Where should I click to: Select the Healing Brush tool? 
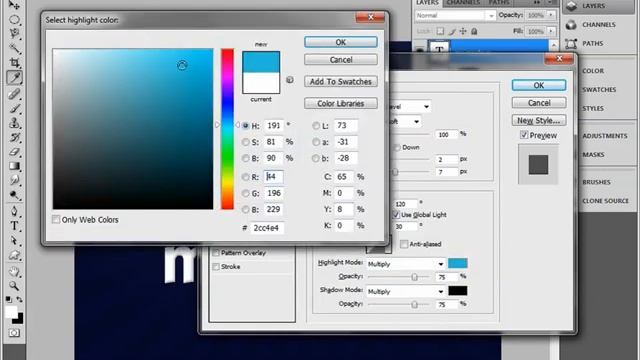[x=14, y=94]
